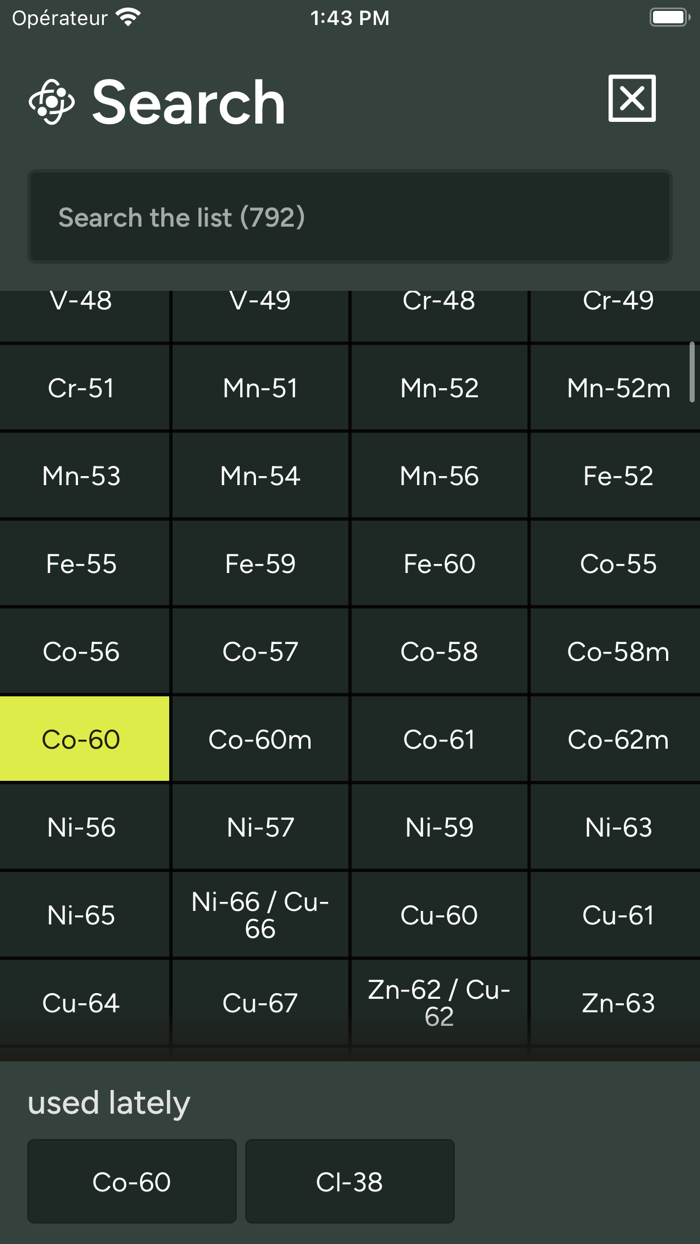Viewport: 700px width, 1244px height.
Task: Close the Search screen with the X icon
Action: (631, 98)
